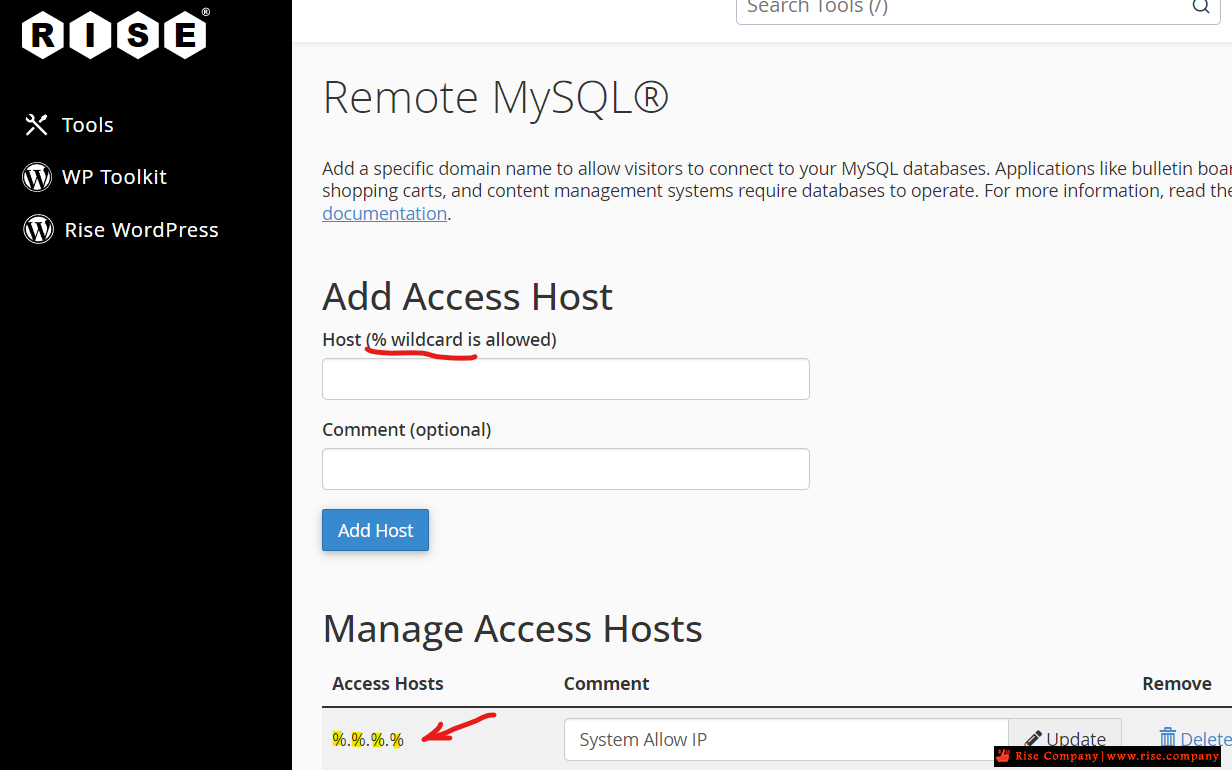Viewport: 1232px width, 770px height.
Task: Select the Remote MySQL® page heading
Action: [495, 98]
